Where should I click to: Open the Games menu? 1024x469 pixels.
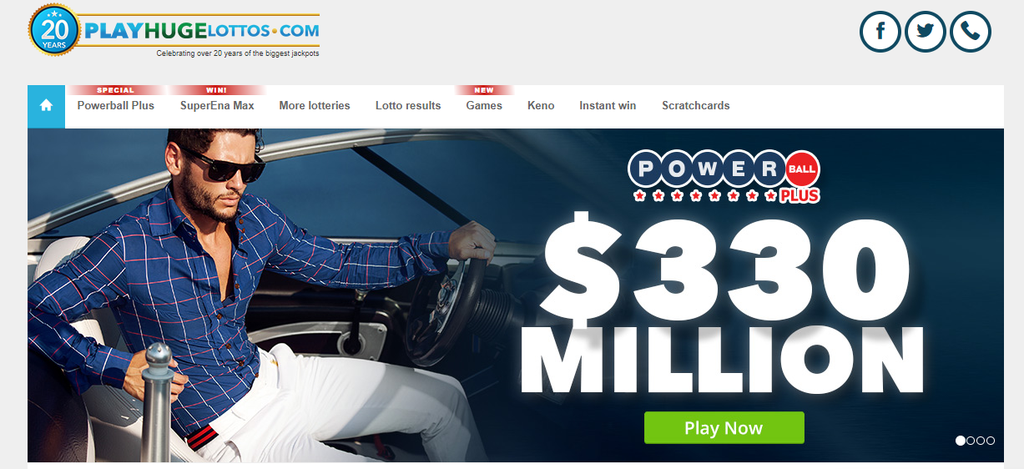click(484, 105)
